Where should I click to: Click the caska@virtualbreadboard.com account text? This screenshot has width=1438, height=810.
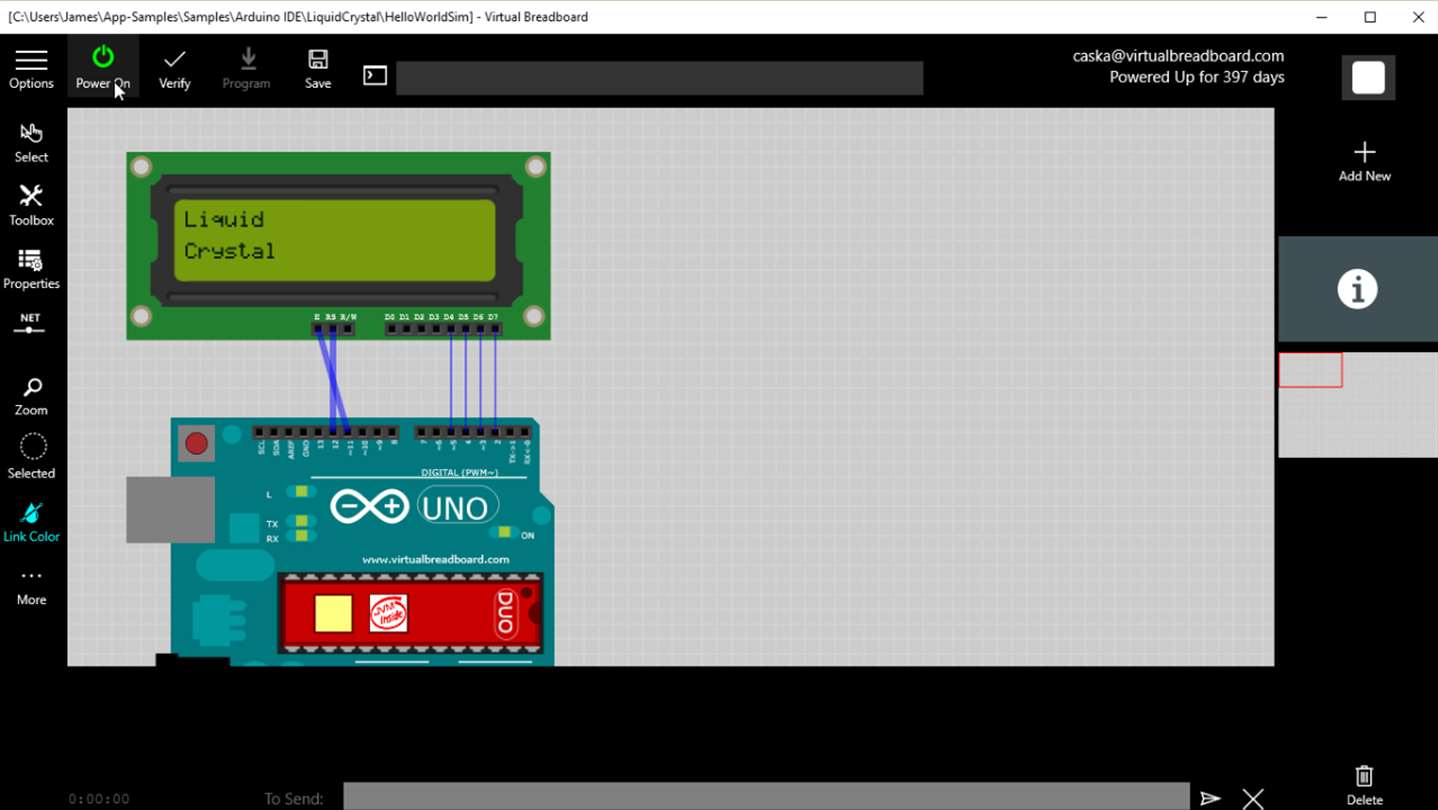1178,56
